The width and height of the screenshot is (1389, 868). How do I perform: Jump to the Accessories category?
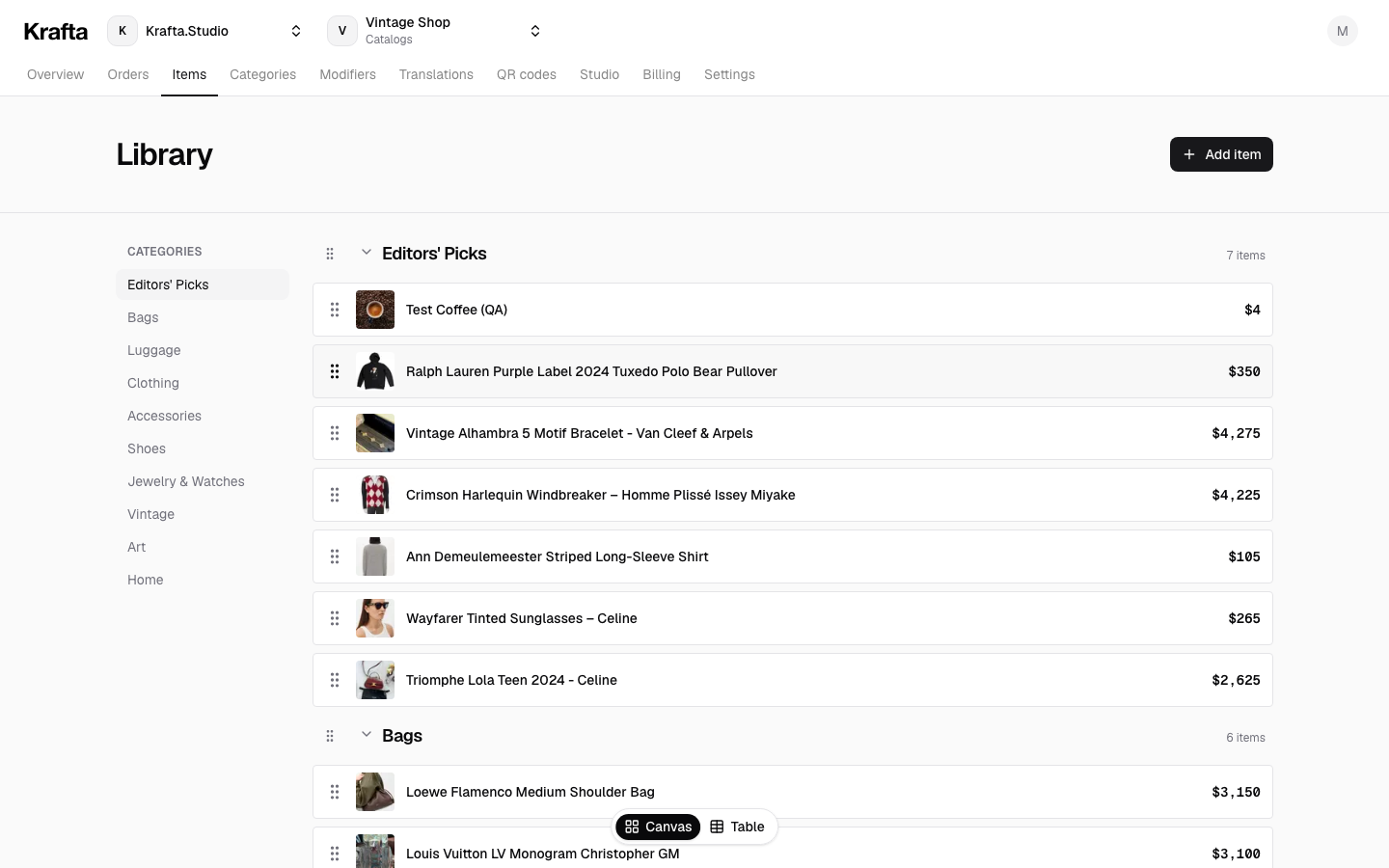pos(203,416)
